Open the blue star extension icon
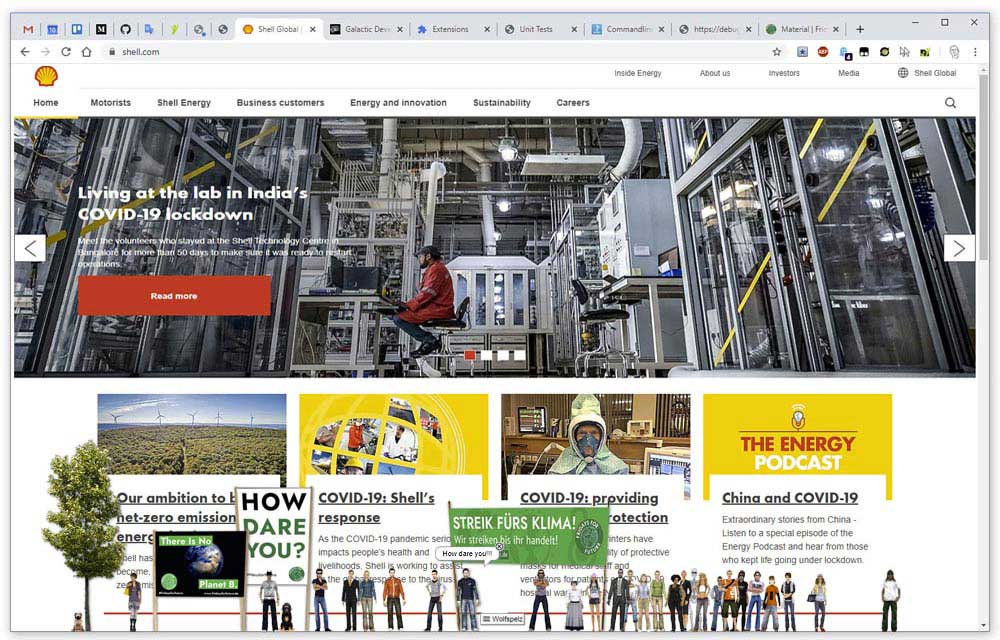The height and width of the screenshot is (640, 1000). [x=802, y=52]
